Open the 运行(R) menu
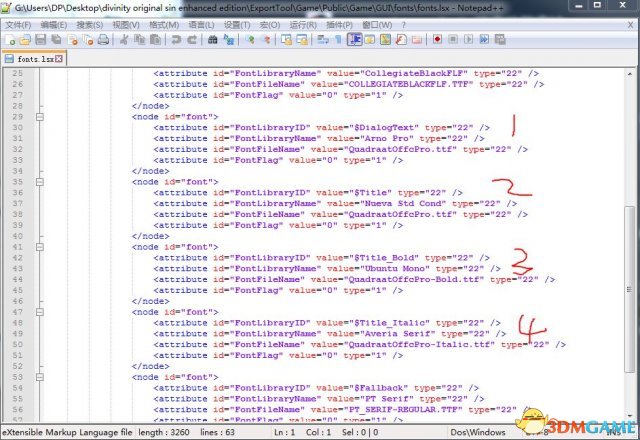 pos(303,25)
